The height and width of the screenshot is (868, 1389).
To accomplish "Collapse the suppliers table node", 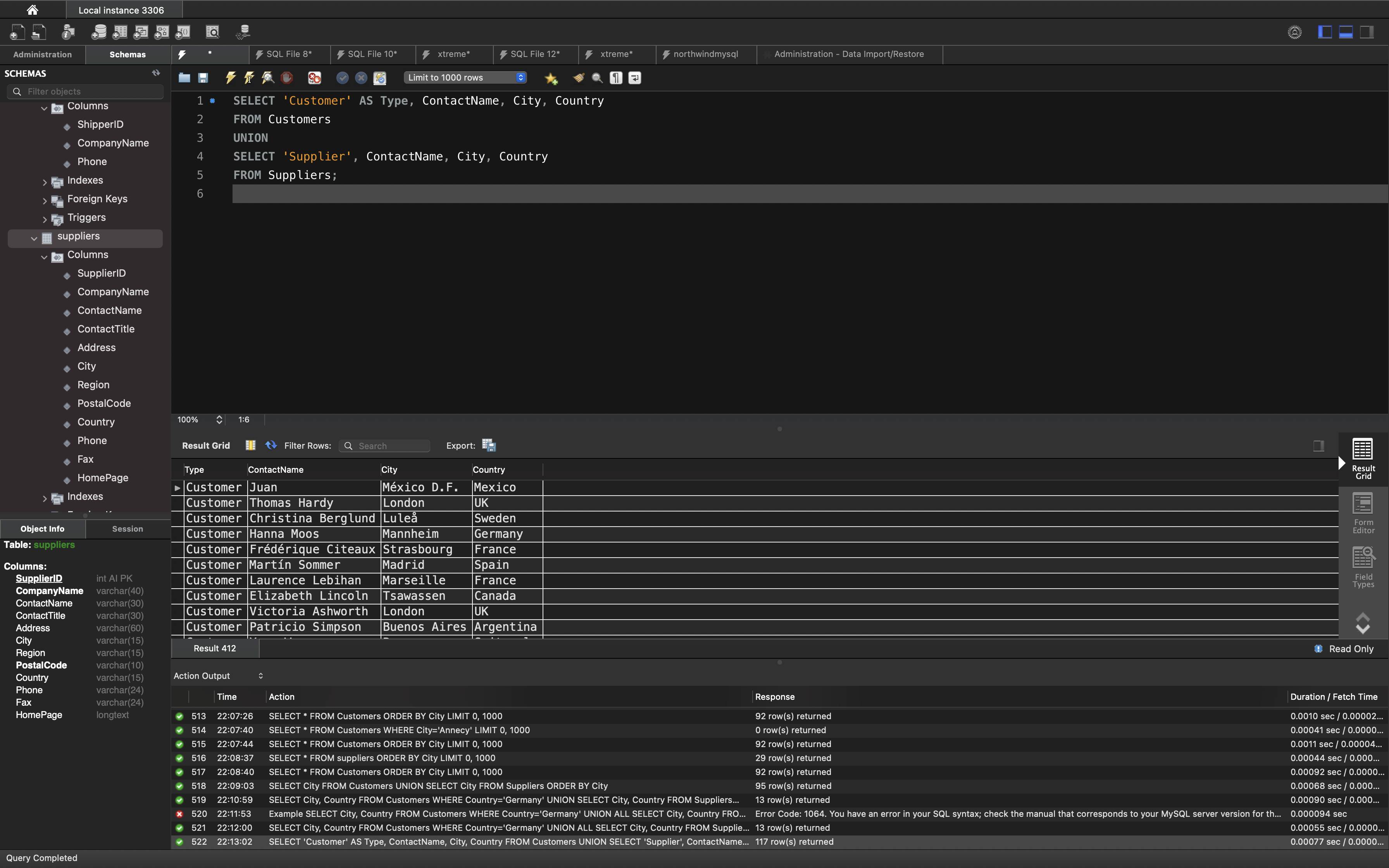I will pos(34,238).
